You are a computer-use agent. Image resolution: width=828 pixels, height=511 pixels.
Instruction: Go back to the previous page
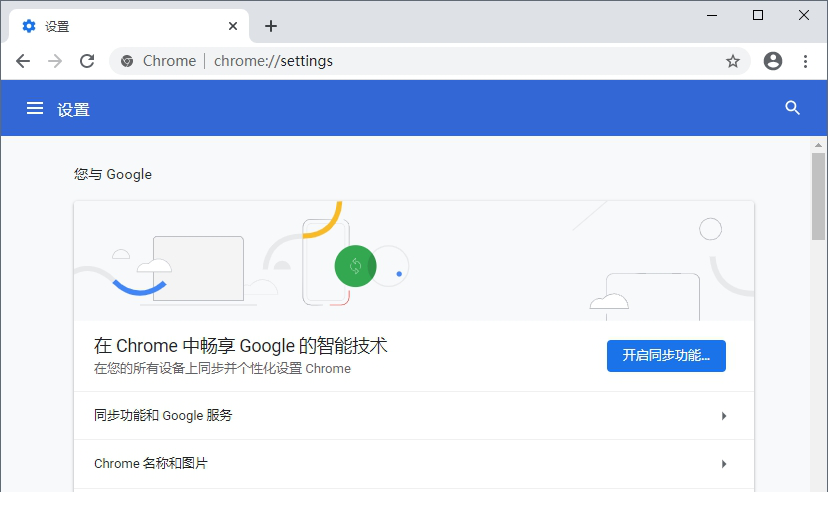click(23, 61)
